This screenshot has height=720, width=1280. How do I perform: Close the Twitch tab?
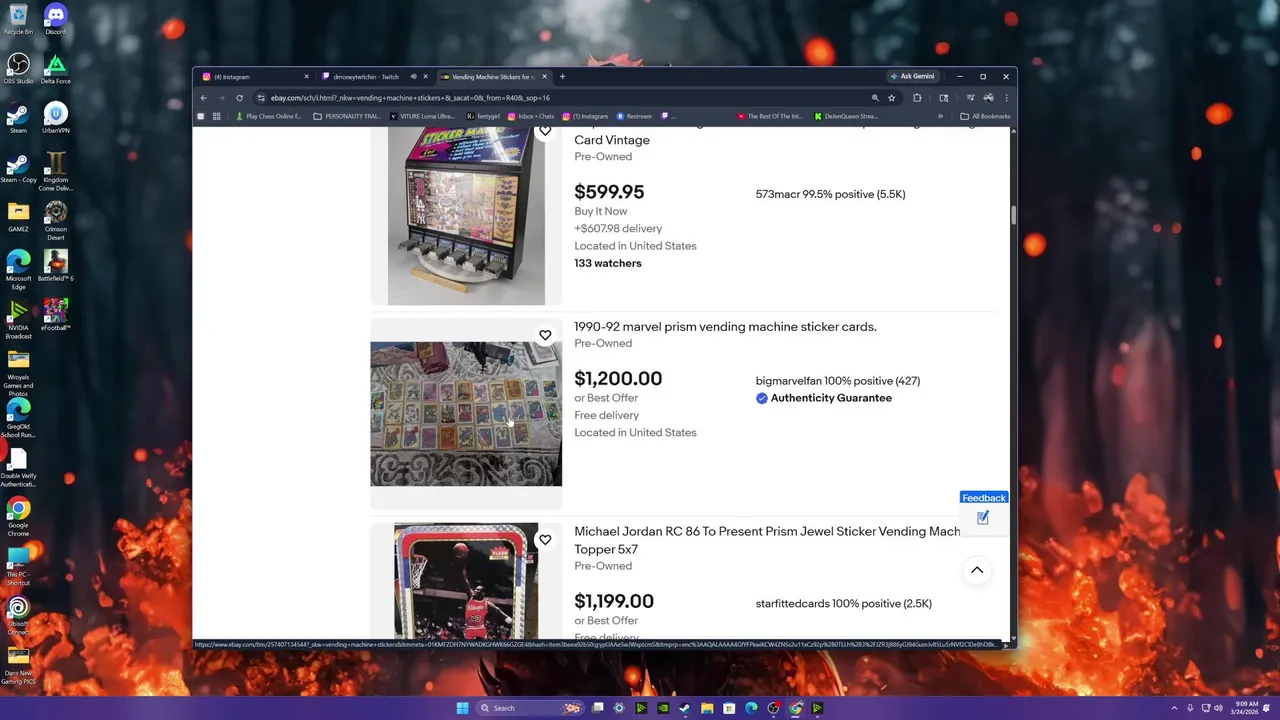tap(425, 77)
